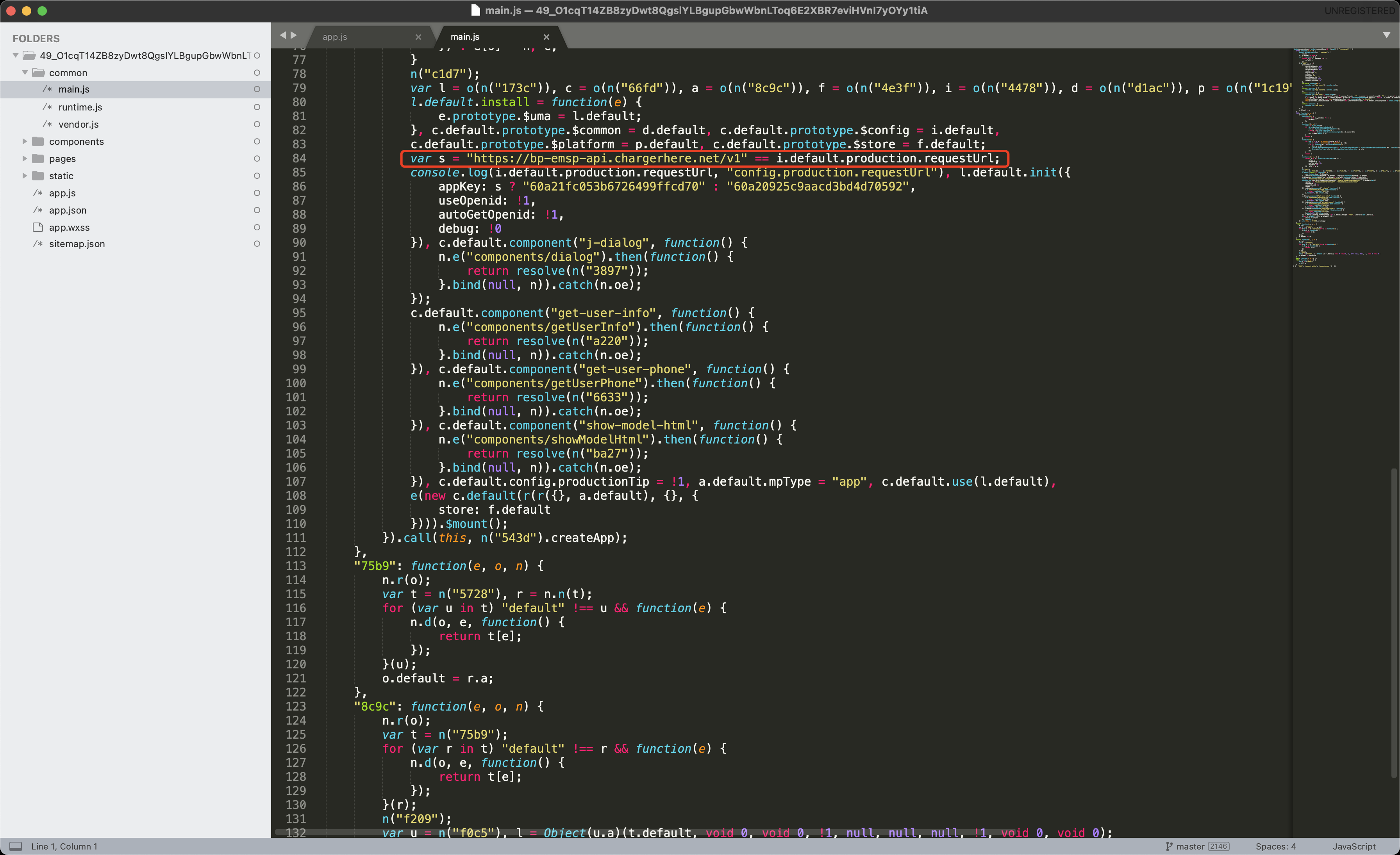This screenshot has height=855, width=1400.
Task: Click the components folder icon
Action: (38, 141)
